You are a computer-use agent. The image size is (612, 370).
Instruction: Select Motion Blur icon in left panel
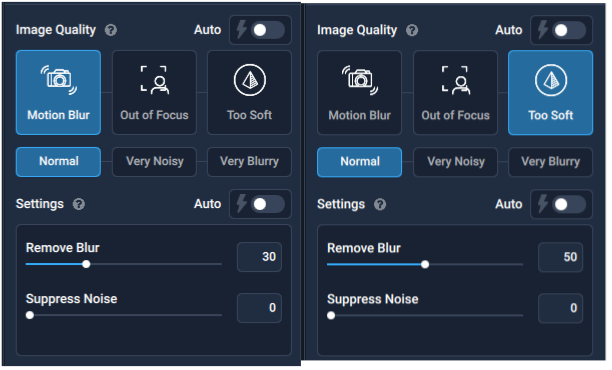[58, 92]
